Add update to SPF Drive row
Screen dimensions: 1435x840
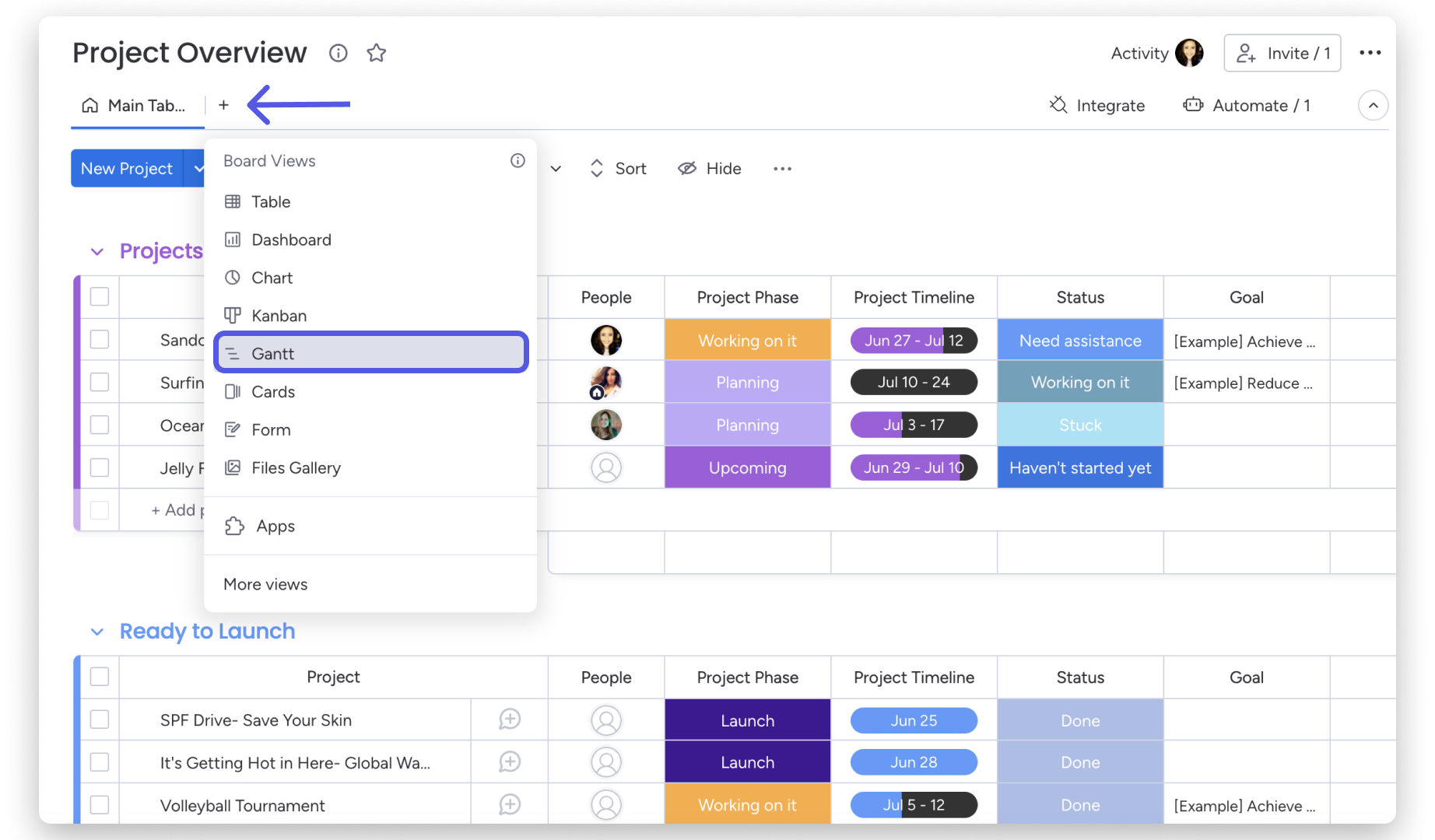pyautogui.click(x=510, y=719)
